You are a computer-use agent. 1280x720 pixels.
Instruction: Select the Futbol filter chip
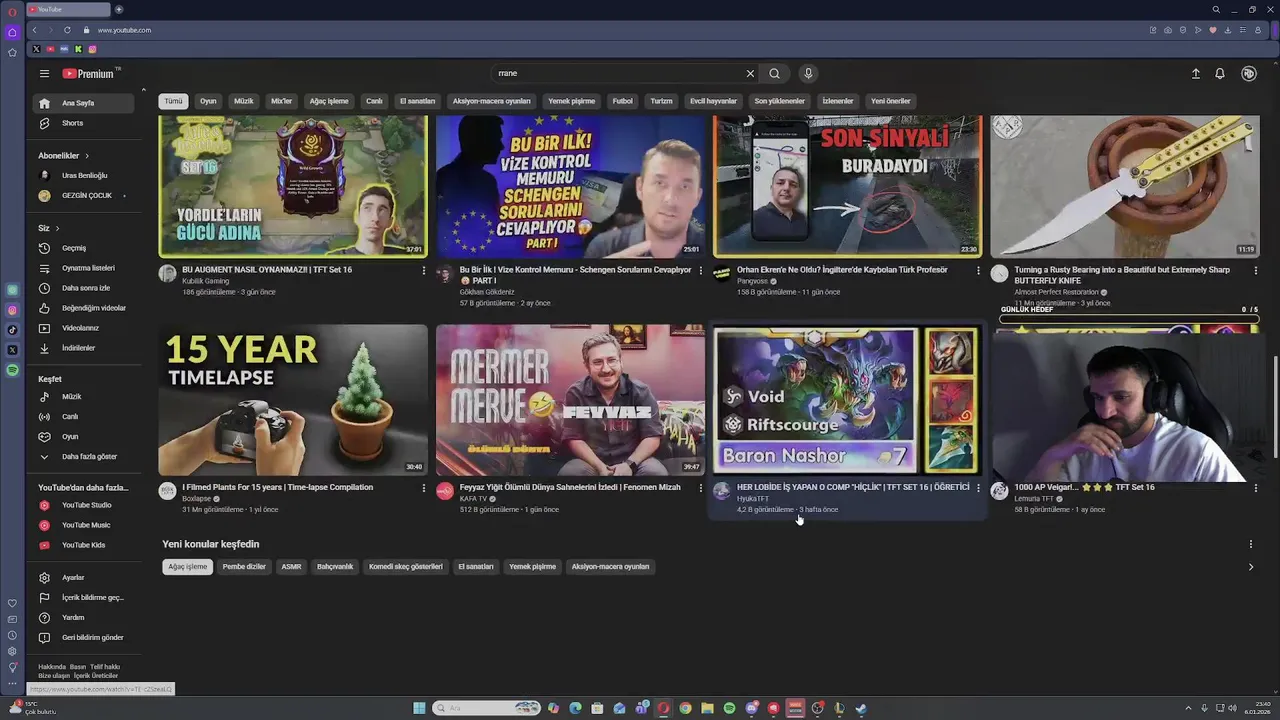[x=622, y=101]
